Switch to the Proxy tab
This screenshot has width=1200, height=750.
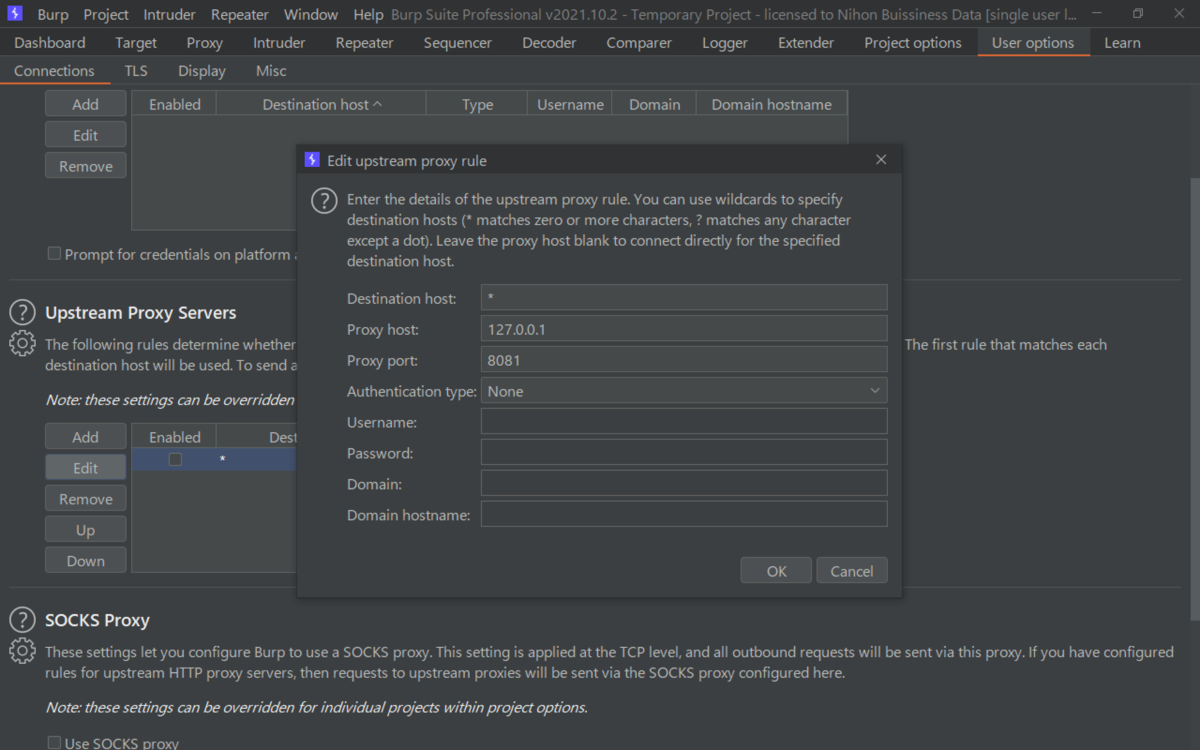pyautogui.click(x=205, y=43)
